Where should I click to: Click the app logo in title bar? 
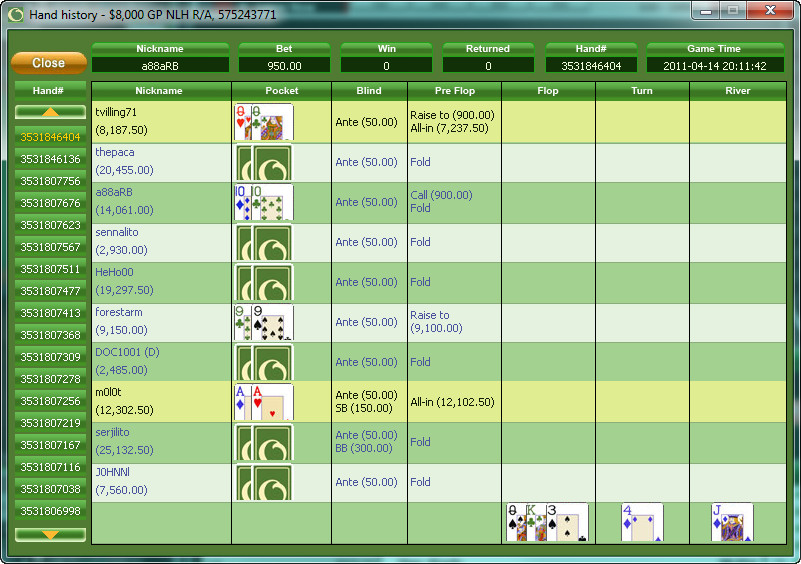pyautogui.click(x=15, y=14)
